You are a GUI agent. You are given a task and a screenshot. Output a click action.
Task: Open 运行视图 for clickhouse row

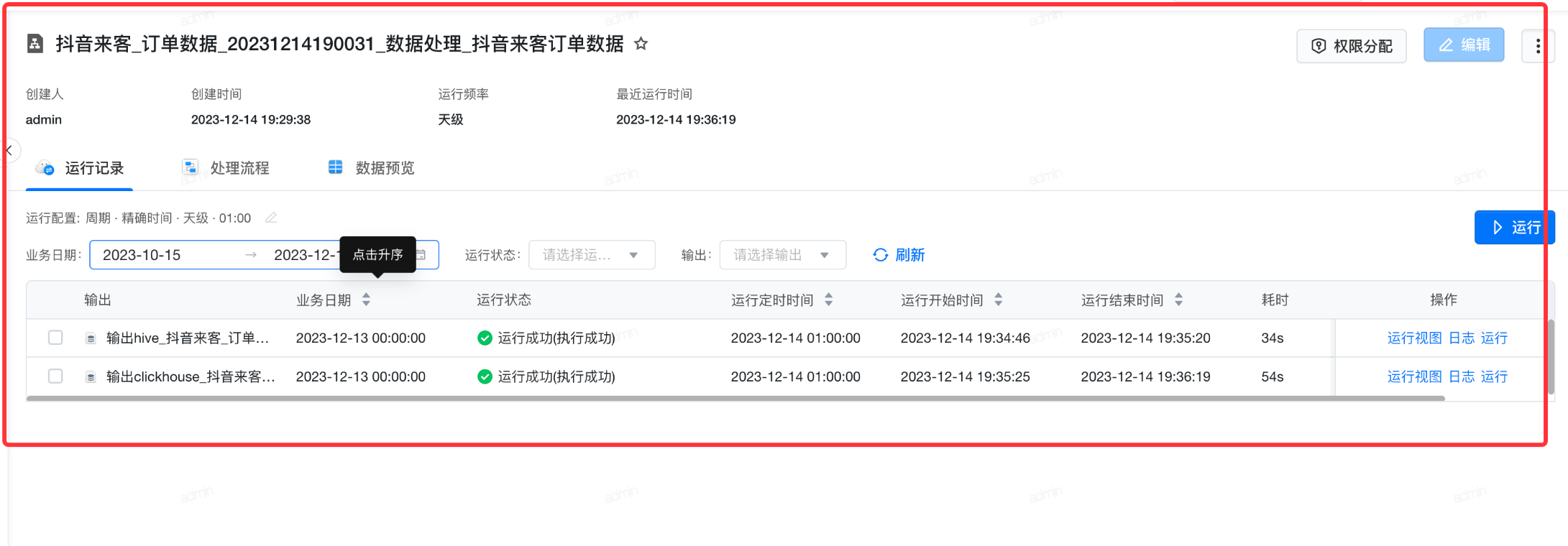(1414, 376)
